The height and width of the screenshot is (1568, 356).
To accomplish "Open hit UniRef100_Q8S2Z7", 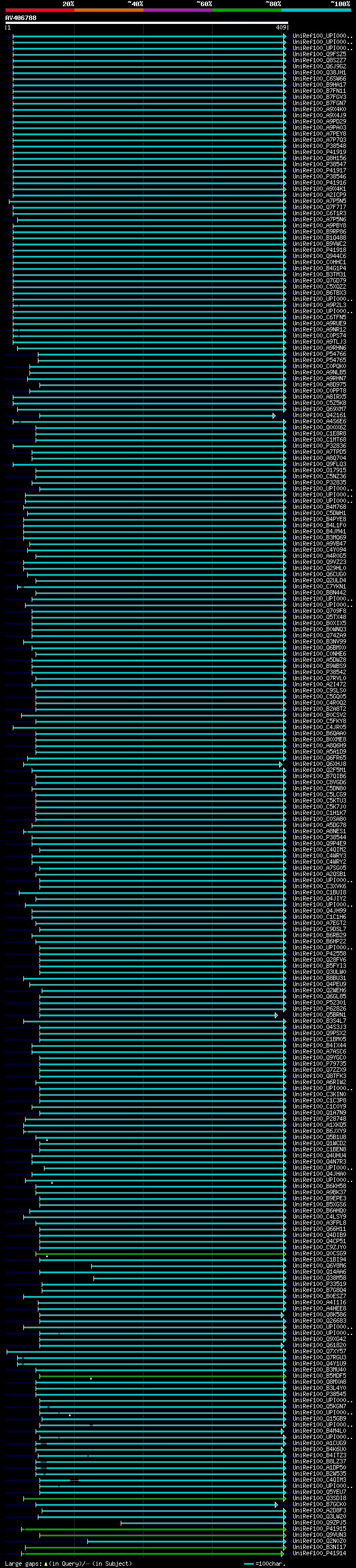I will (319, 60).
